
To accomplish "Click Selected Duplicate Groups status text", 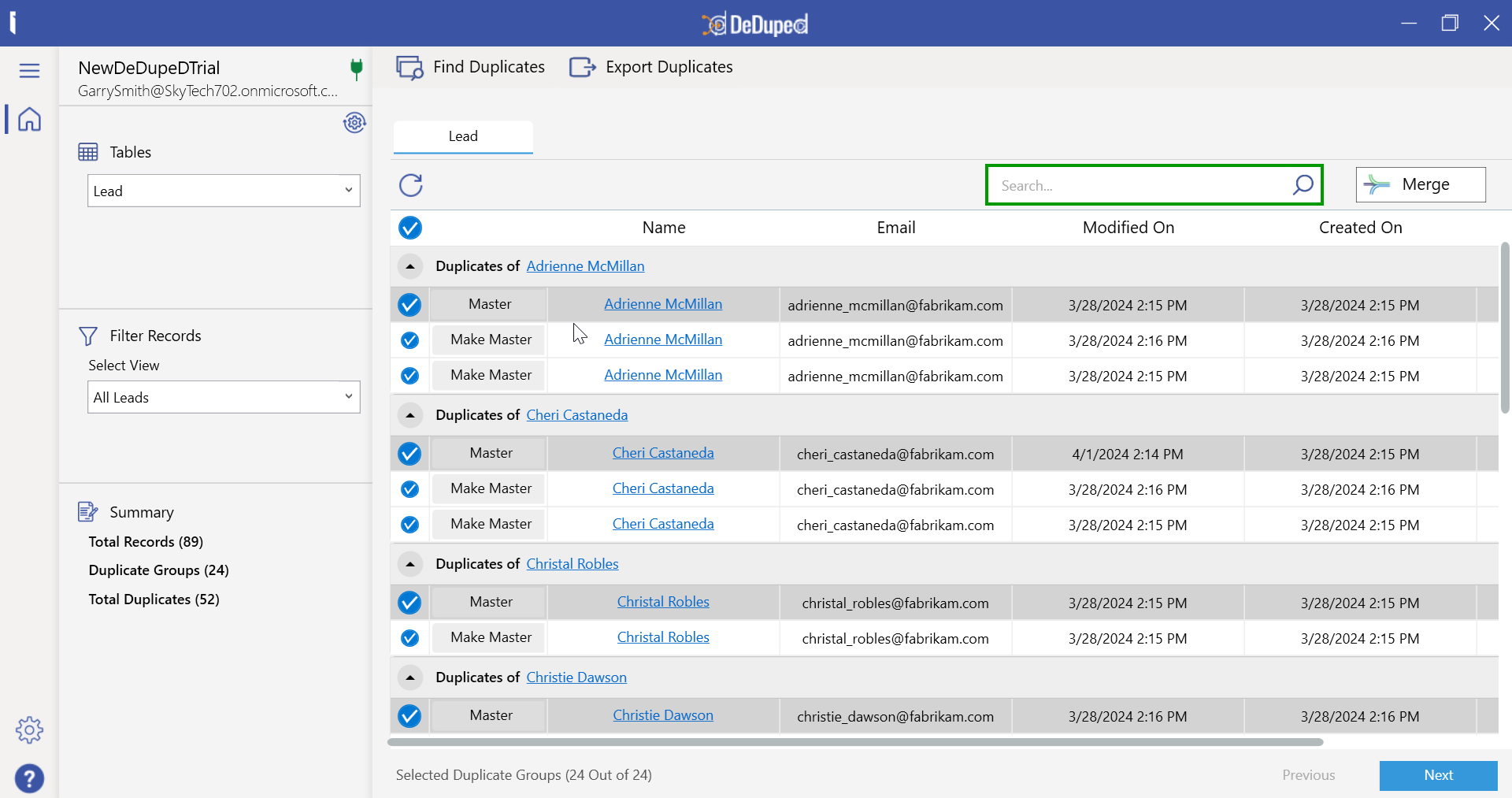I will pos(524,775).
